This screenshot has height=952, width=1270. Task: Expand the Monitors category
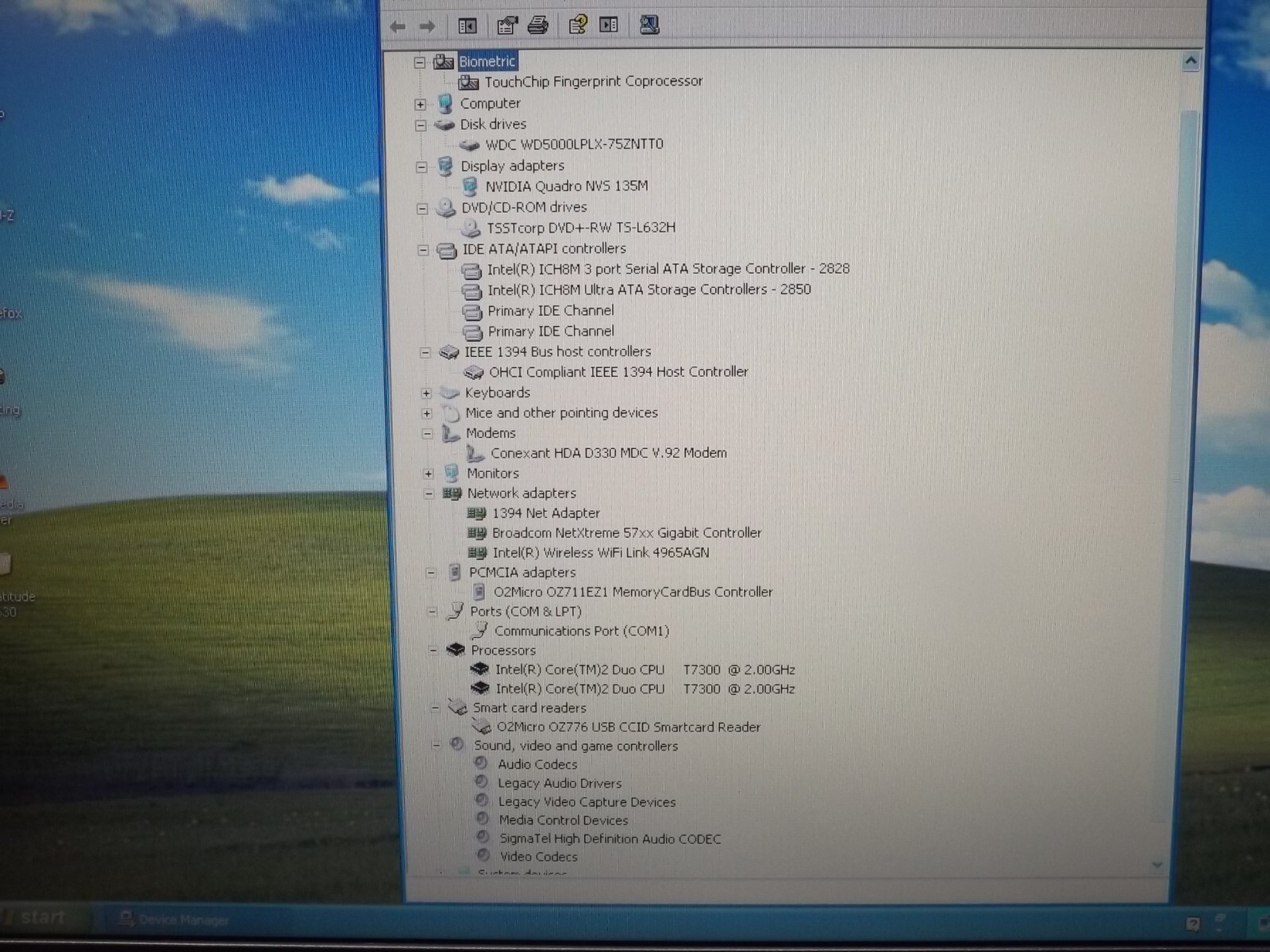pos(428,474)
